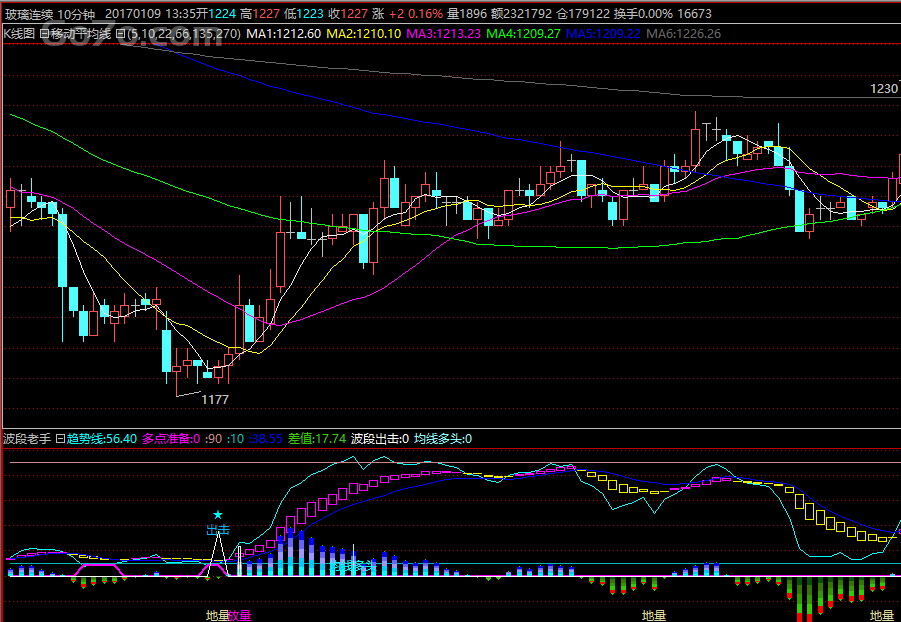Select the 玻璃连续 10分钟 contract title
901x622 pixels.
point(50,13)
